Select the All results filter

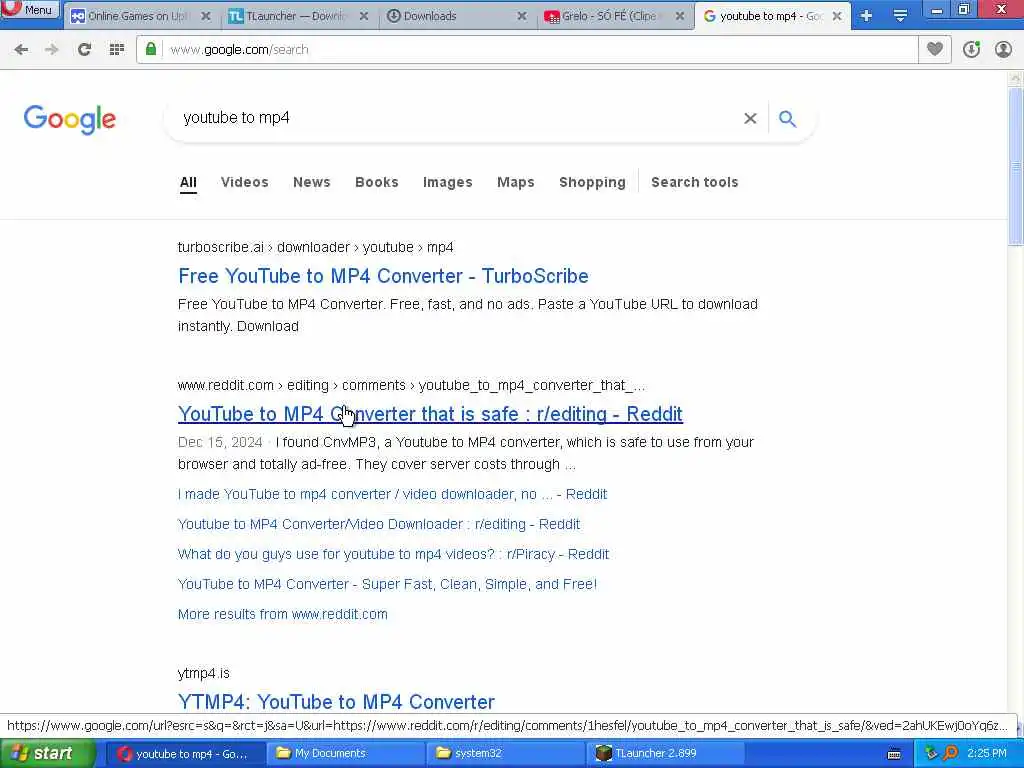pos(188,182)
